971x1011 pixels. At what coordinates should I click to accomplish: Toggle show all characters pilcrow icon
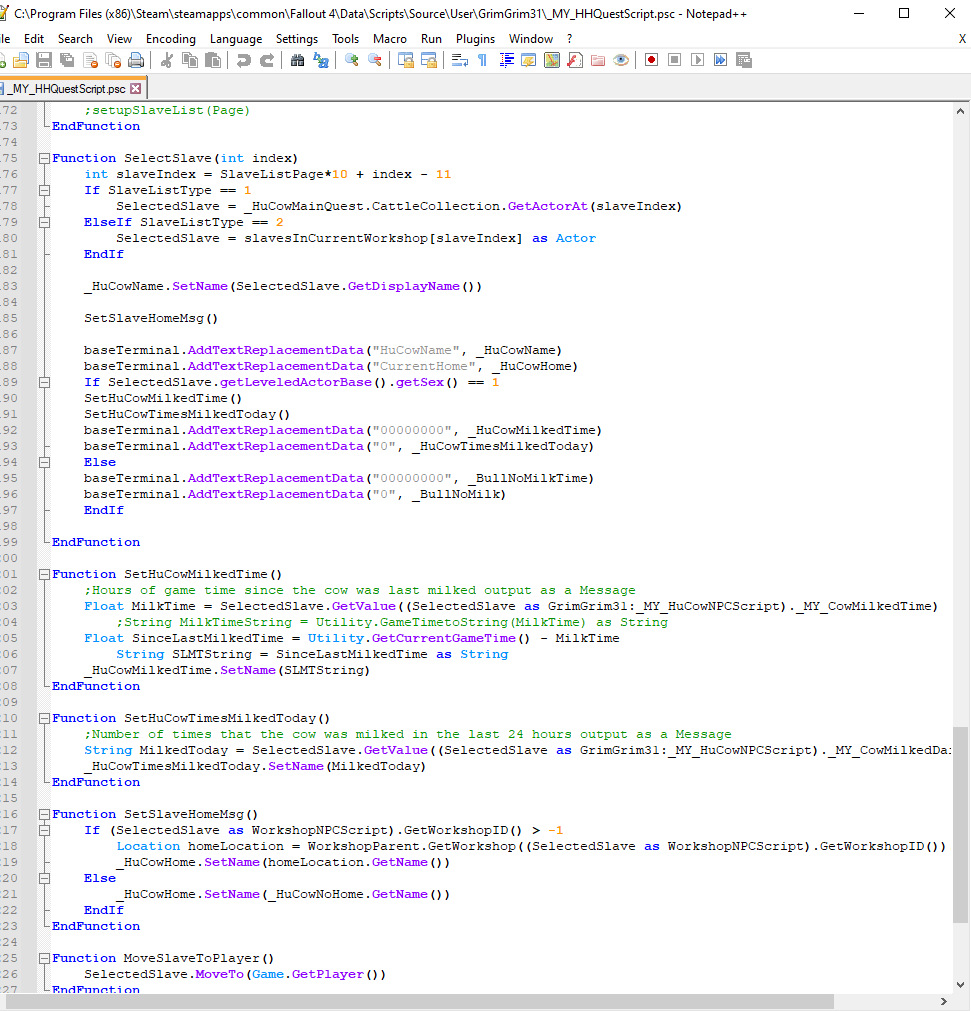pyautogui.click(x=482, y=61)
